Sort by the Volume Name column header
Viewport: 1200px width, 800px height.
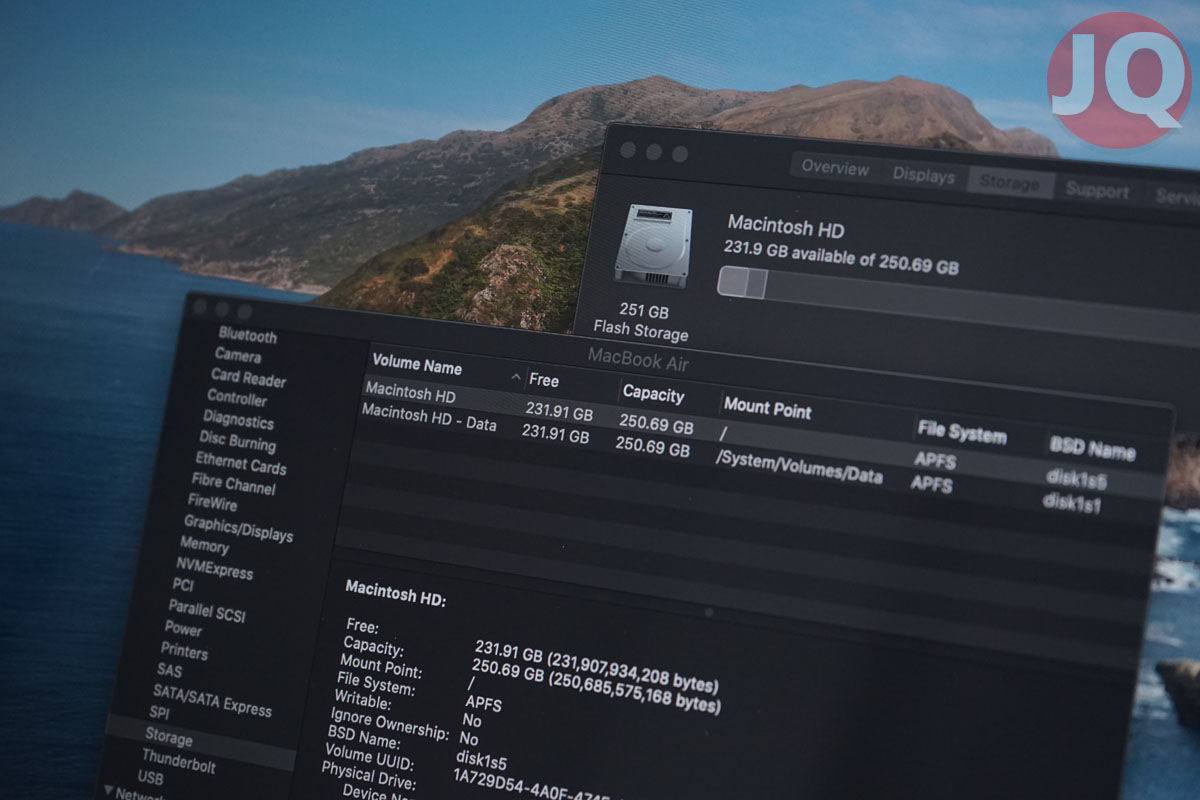click(417, 363)
